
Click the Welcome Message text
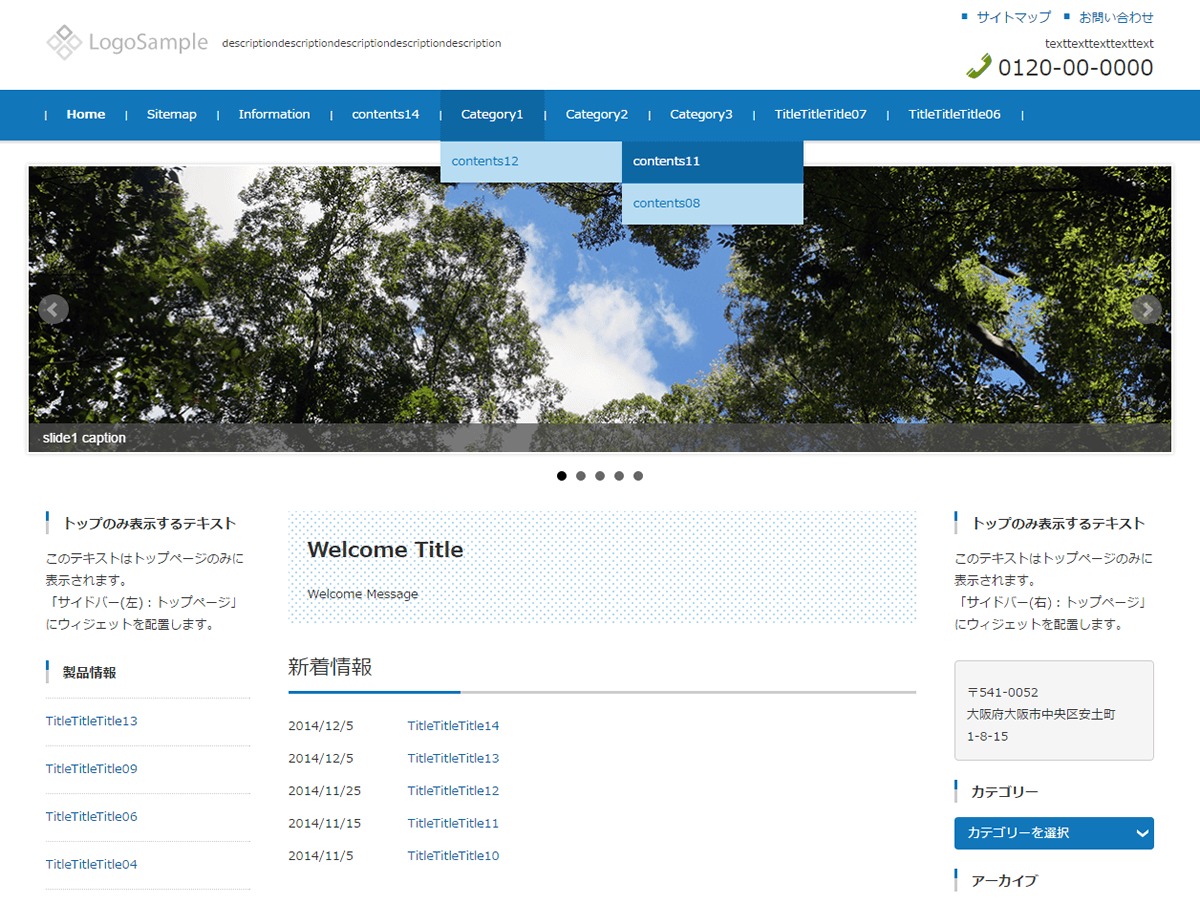point(363,594)
